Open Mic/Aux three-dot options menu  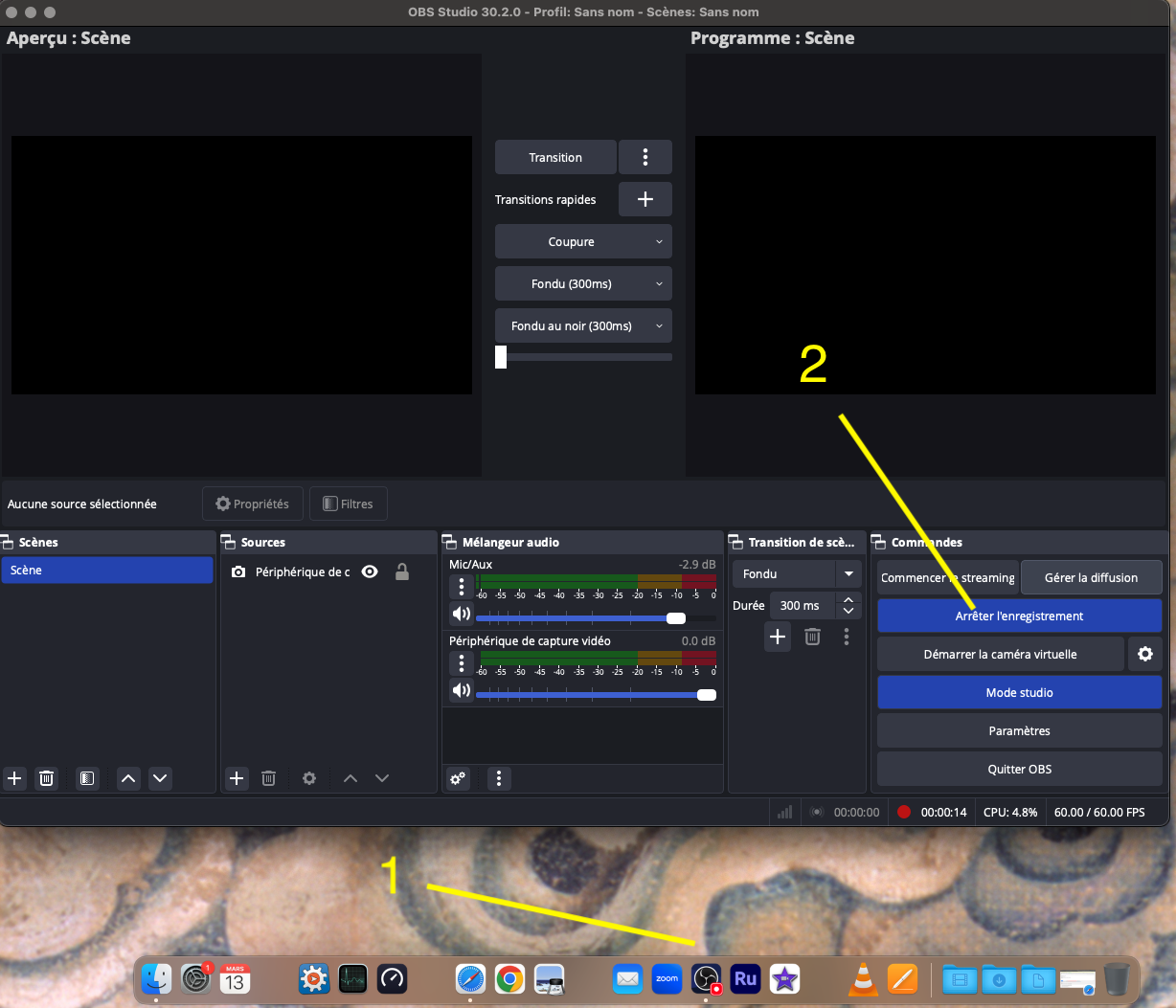point(462,586)
